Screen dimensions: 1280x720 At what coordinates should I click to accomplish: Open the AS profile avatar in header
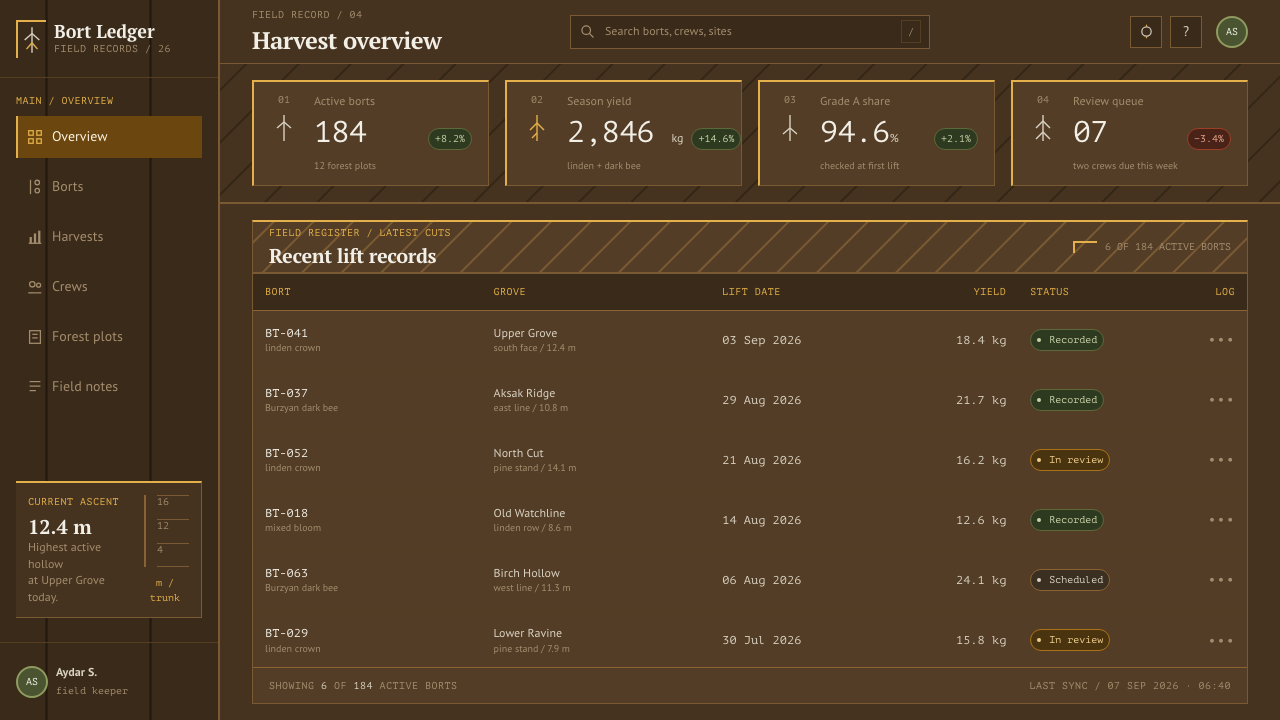pos(1232,32)
